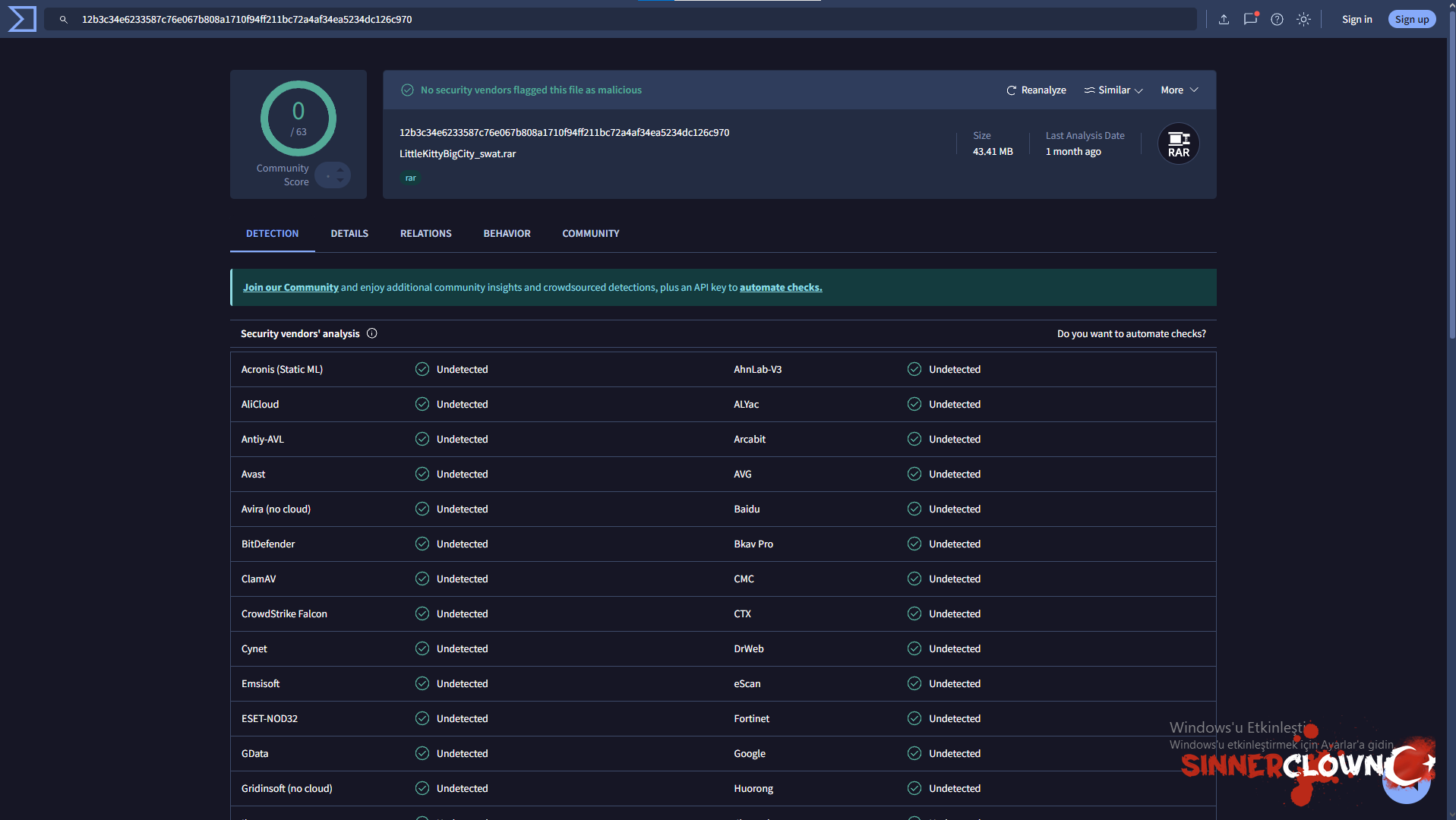Click the DrWeb undetected check icon

click(x=914, y=649)
